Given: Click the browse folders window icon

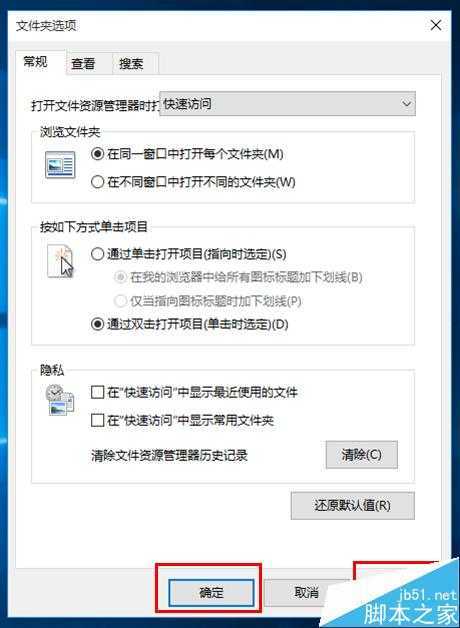Looking at the screenshot, I should click(60, 165).
